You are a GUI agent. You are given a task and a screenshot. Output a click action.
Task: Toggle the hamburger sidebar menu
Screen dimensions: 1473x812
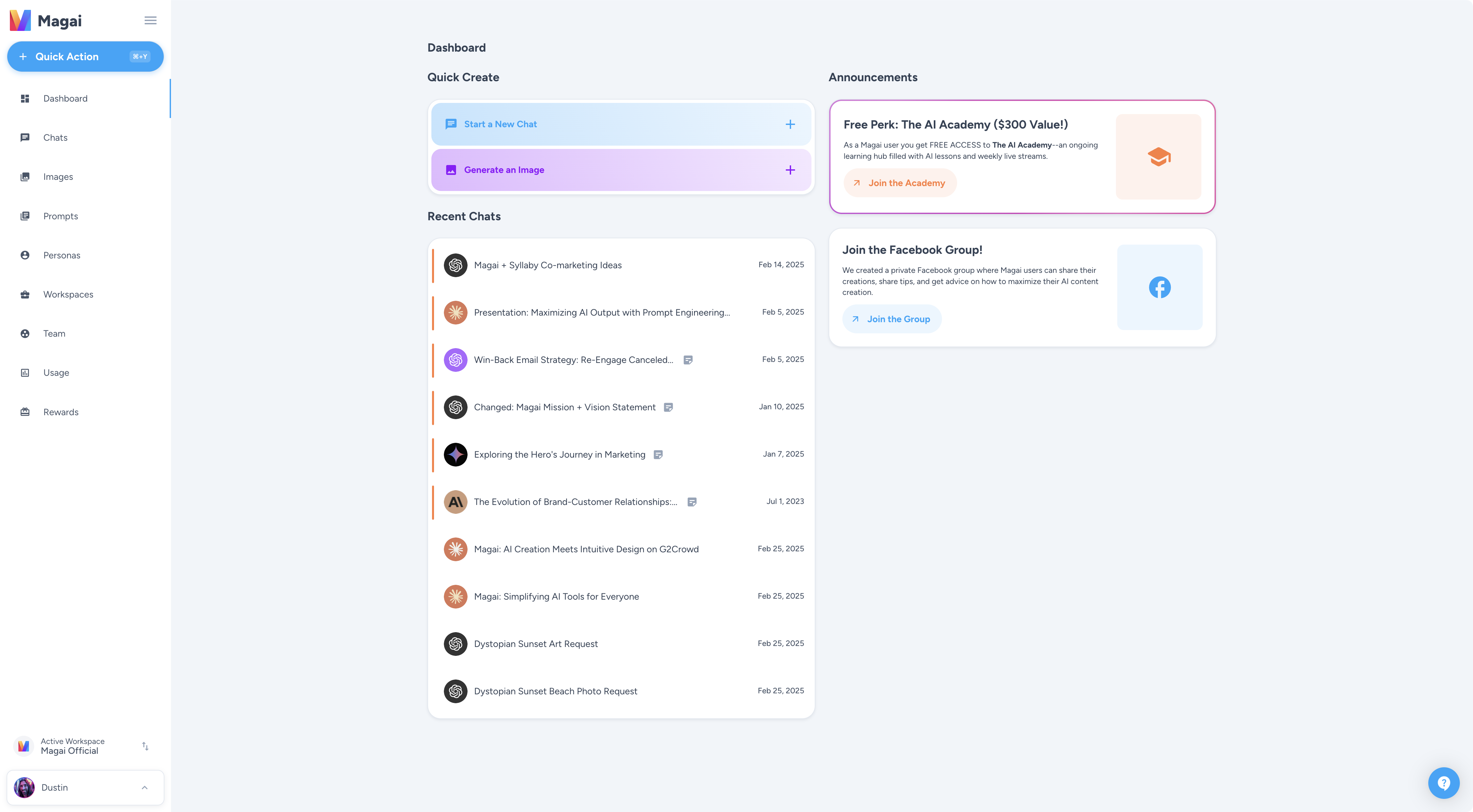[x=150, y=21]
